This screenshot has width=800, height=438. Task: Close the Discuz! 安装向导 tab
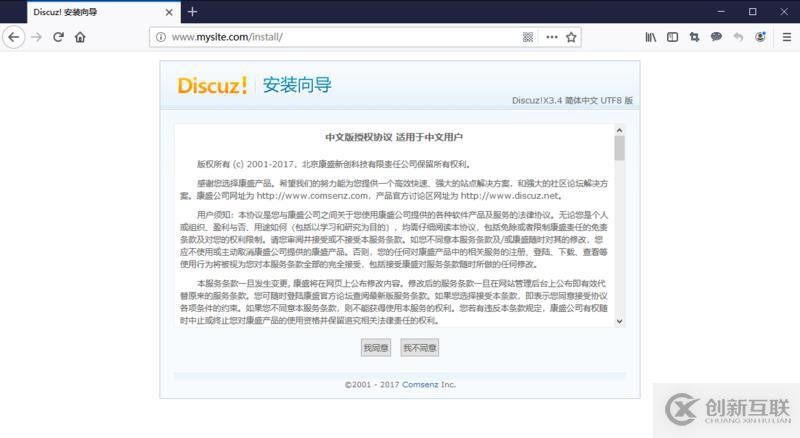169,12
